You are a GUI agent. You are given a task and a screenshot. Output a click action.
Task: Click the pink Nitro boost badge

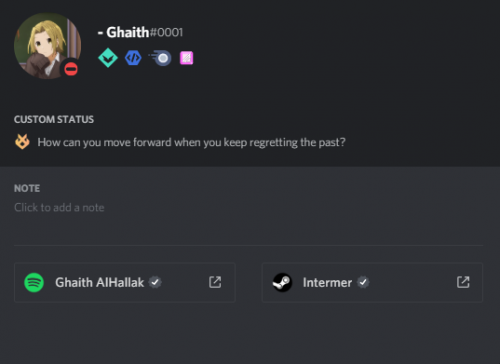pyautogui.click(x=186, y=58)
